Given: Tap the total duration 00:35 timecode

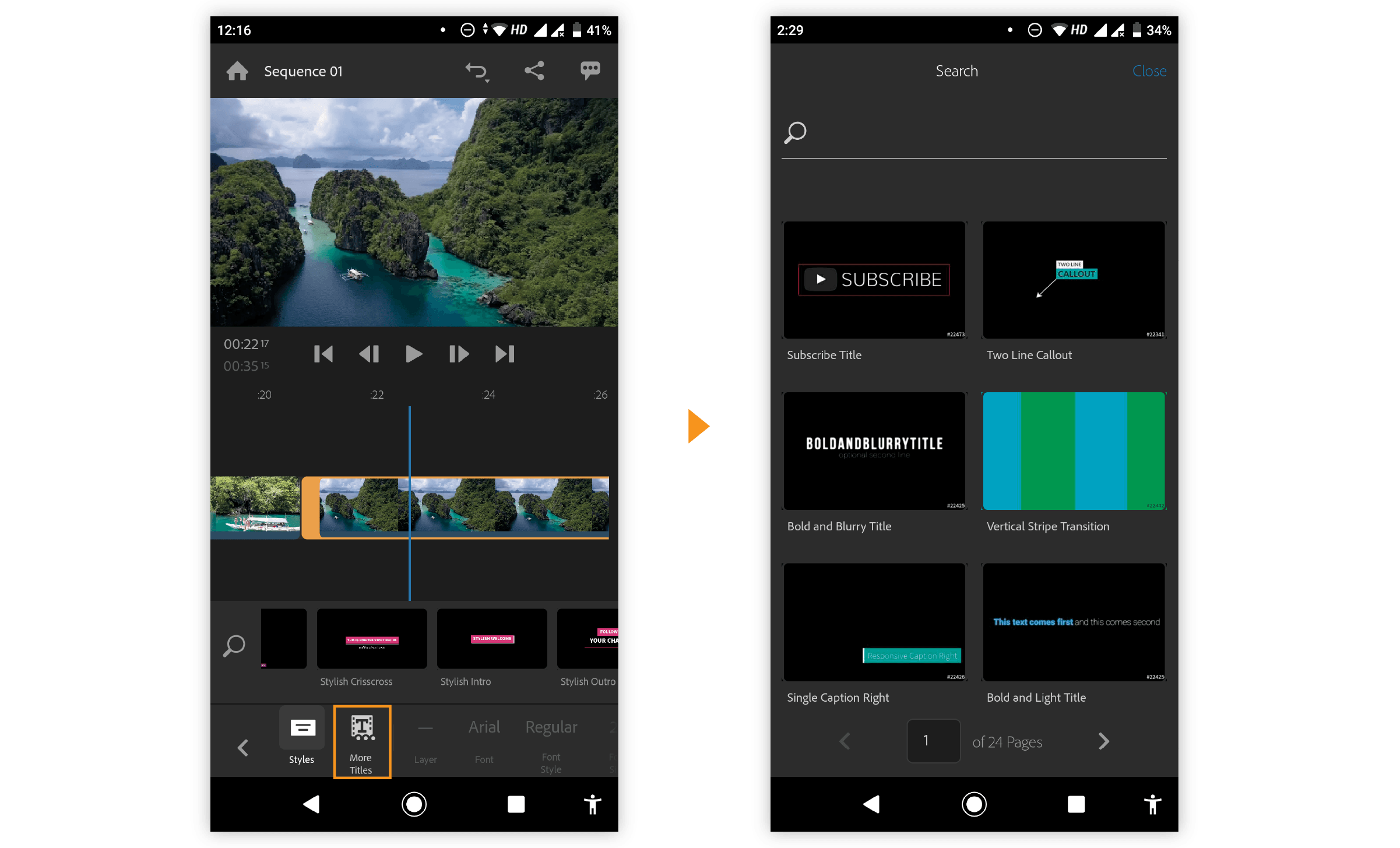Looking at the screenshot, I should pos(246,365).
